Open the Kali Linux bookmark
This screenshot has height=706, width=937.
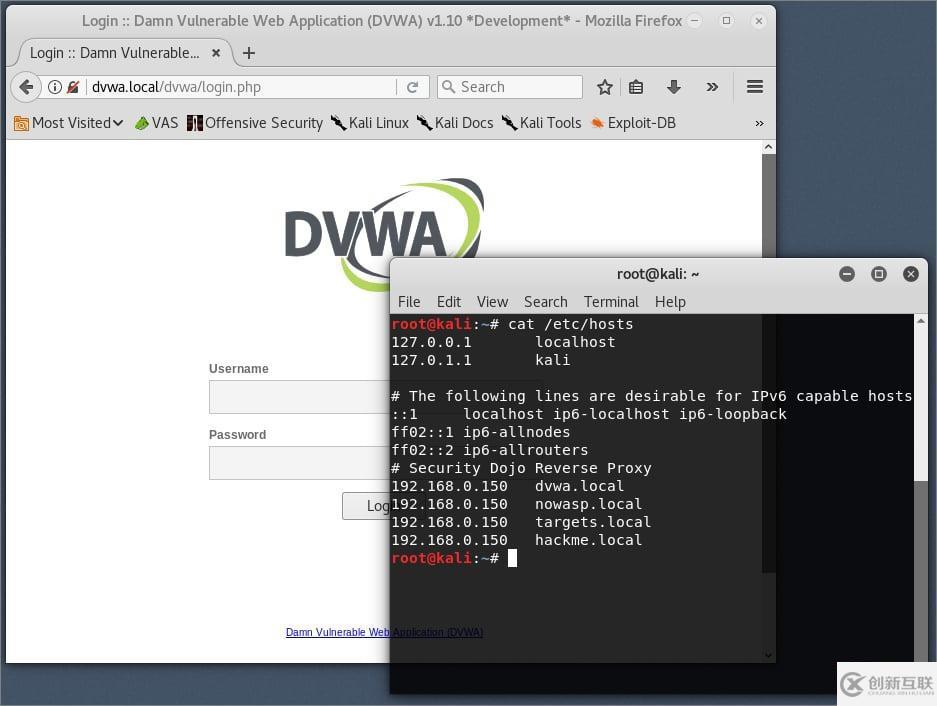click(x=370, y=123)
